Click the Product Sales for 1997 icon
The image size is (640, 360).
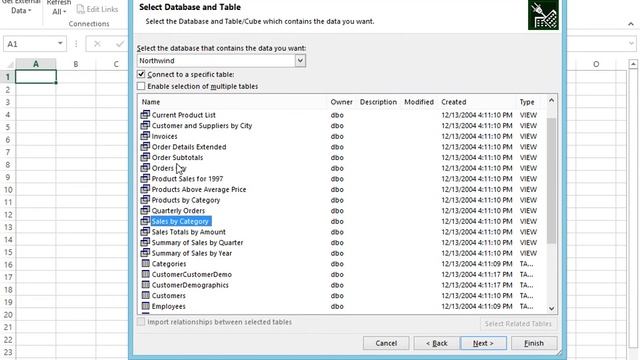coord(145,178)
